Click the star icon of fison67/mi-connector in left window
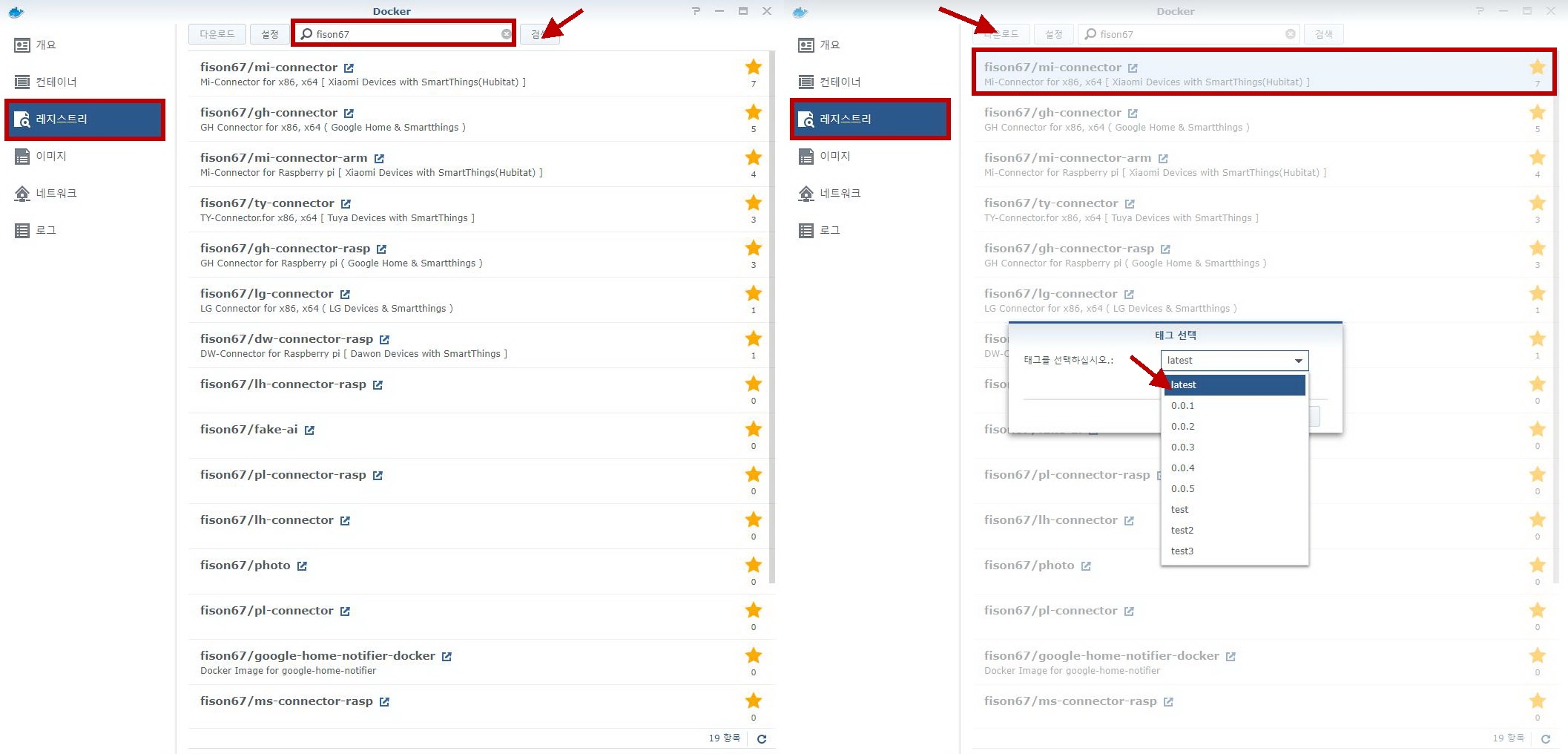The width and height of the screenshot is (1568, 754). pos(754,67)
